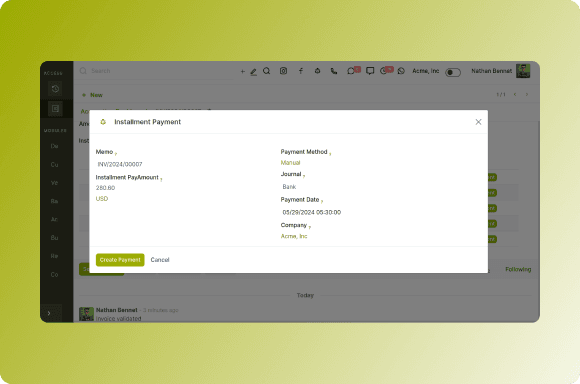Cancel the Installment Payment dialog
The height and width of the screenshot is (384, 580).
(x=160, y=260)
